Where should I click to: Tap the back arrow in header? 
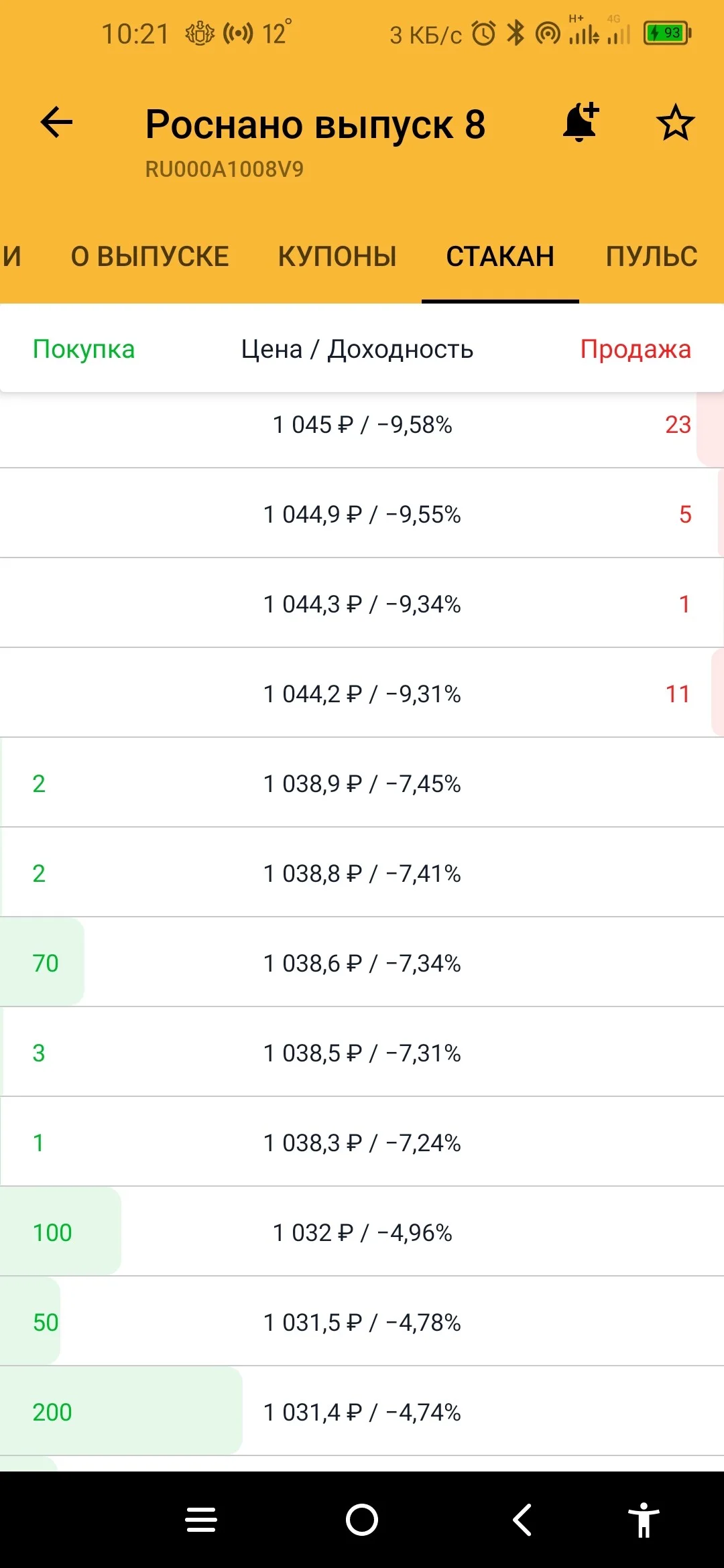coord(56,123)
